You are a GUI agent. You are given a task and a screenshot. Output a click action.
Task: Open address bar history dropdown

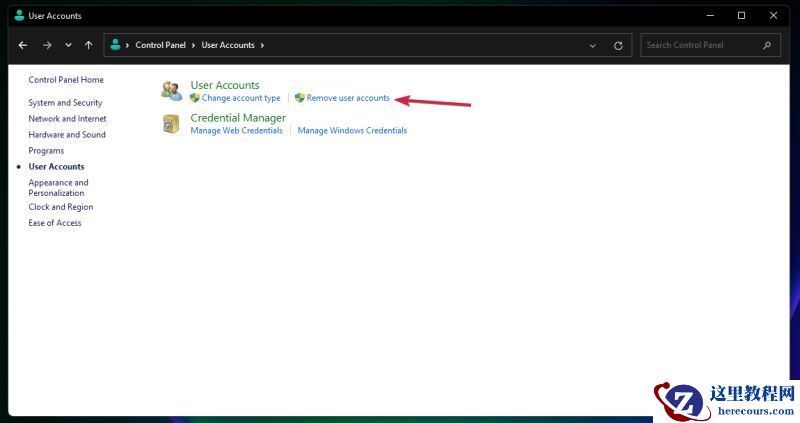point(592,45)
